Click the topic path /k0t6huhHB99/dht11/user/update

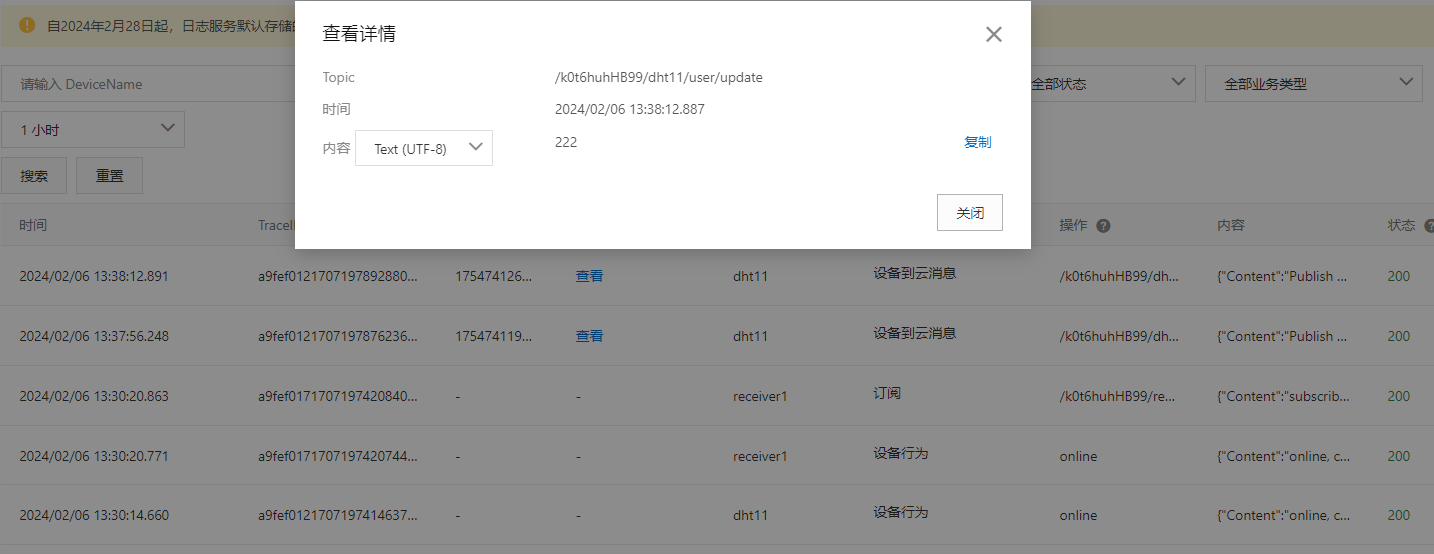click(x=659, y=77)
